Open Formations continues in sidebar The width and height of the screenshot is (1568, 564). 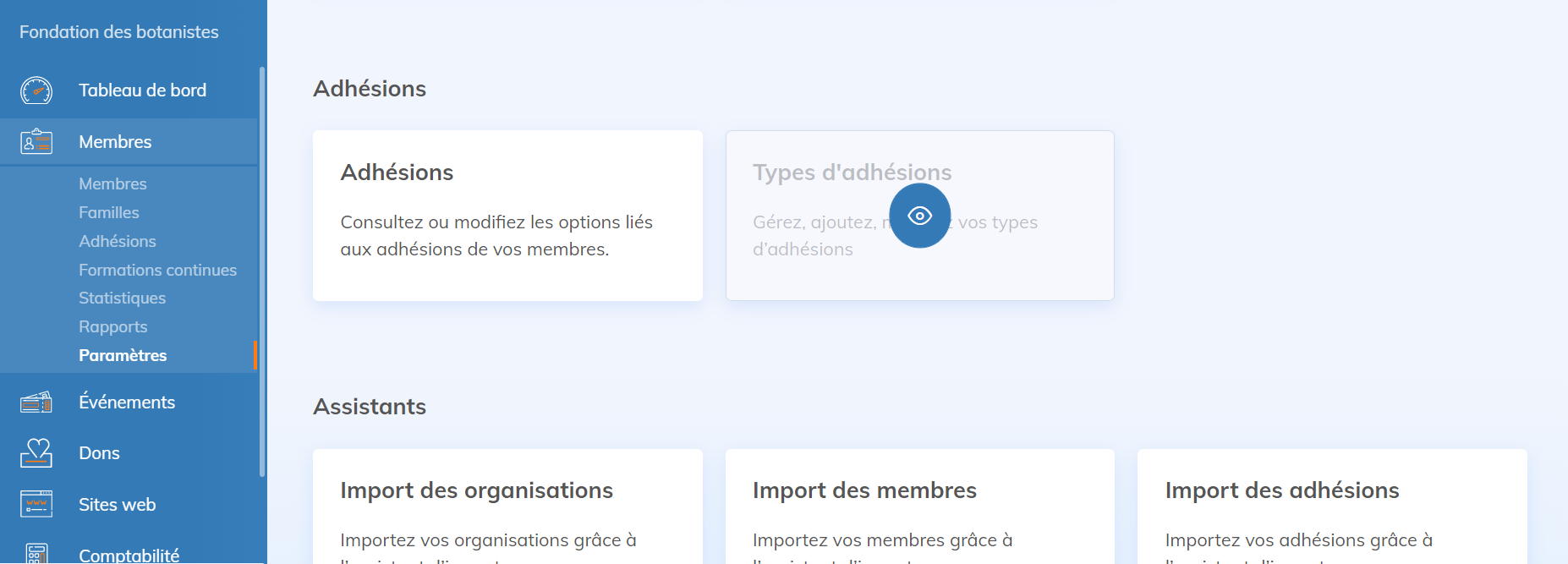click(157, 271)
